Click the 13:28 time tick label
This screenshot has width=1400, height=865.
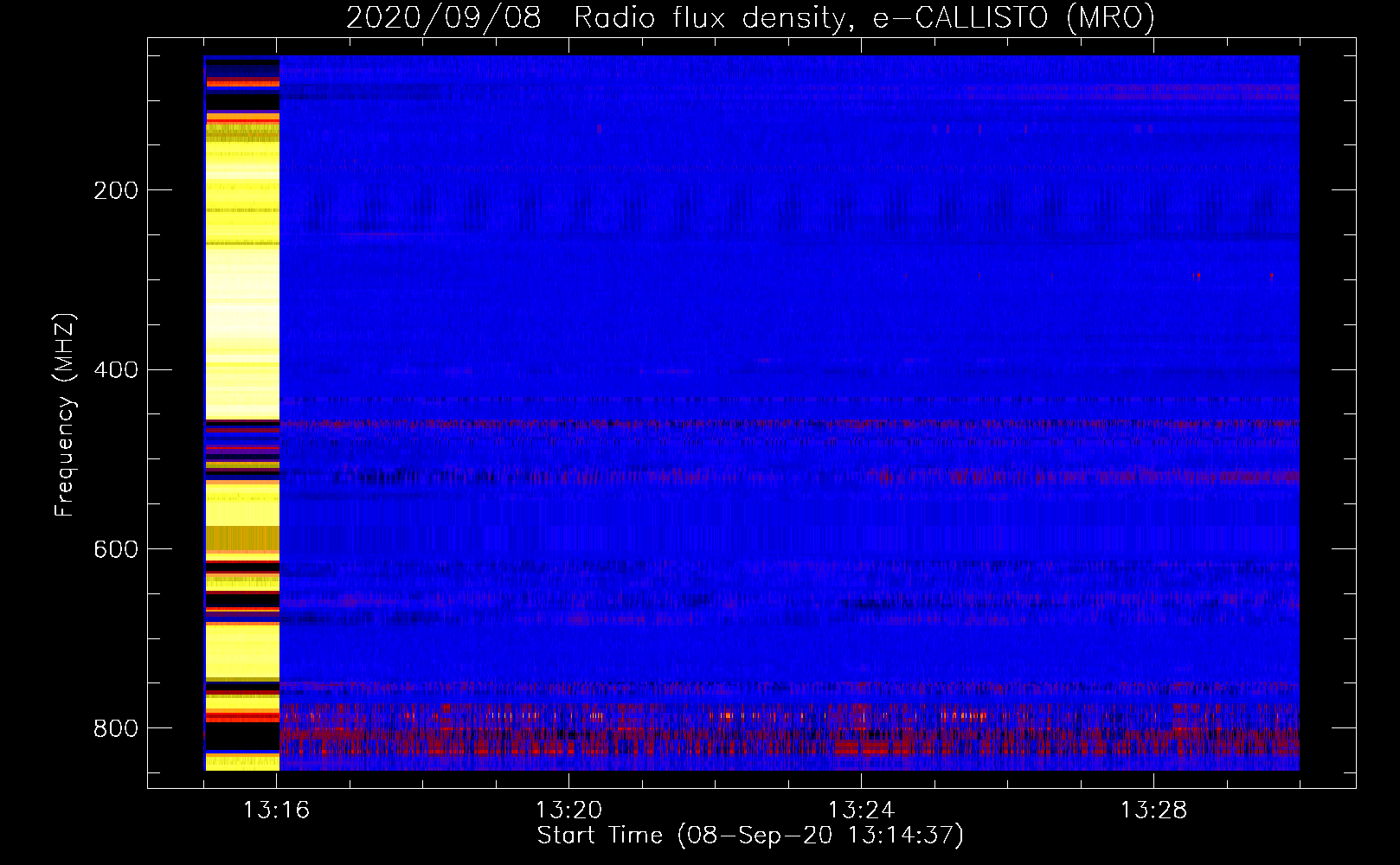pos(1153,811)
